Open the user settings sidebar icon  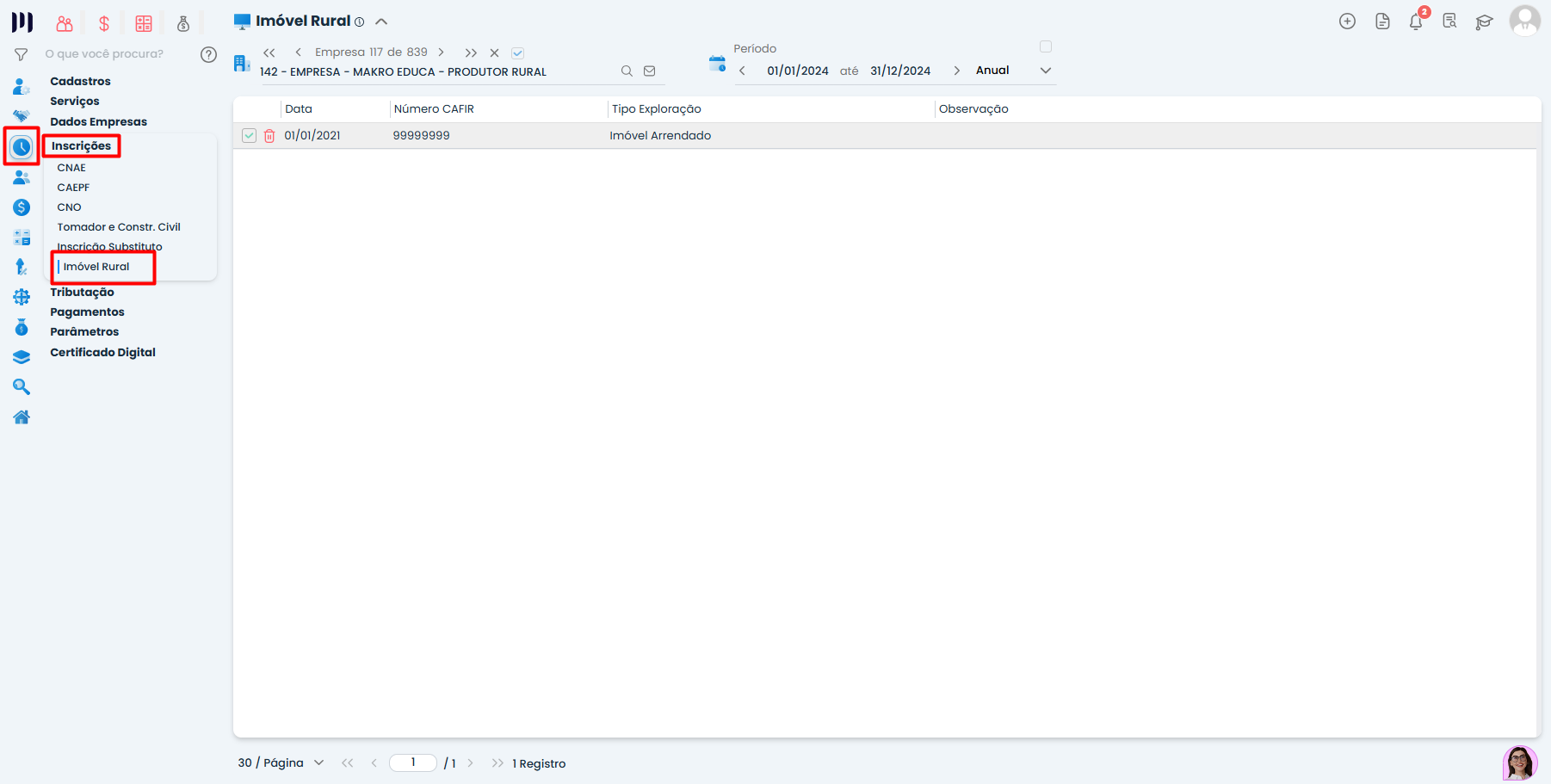[x=22, y=87]
